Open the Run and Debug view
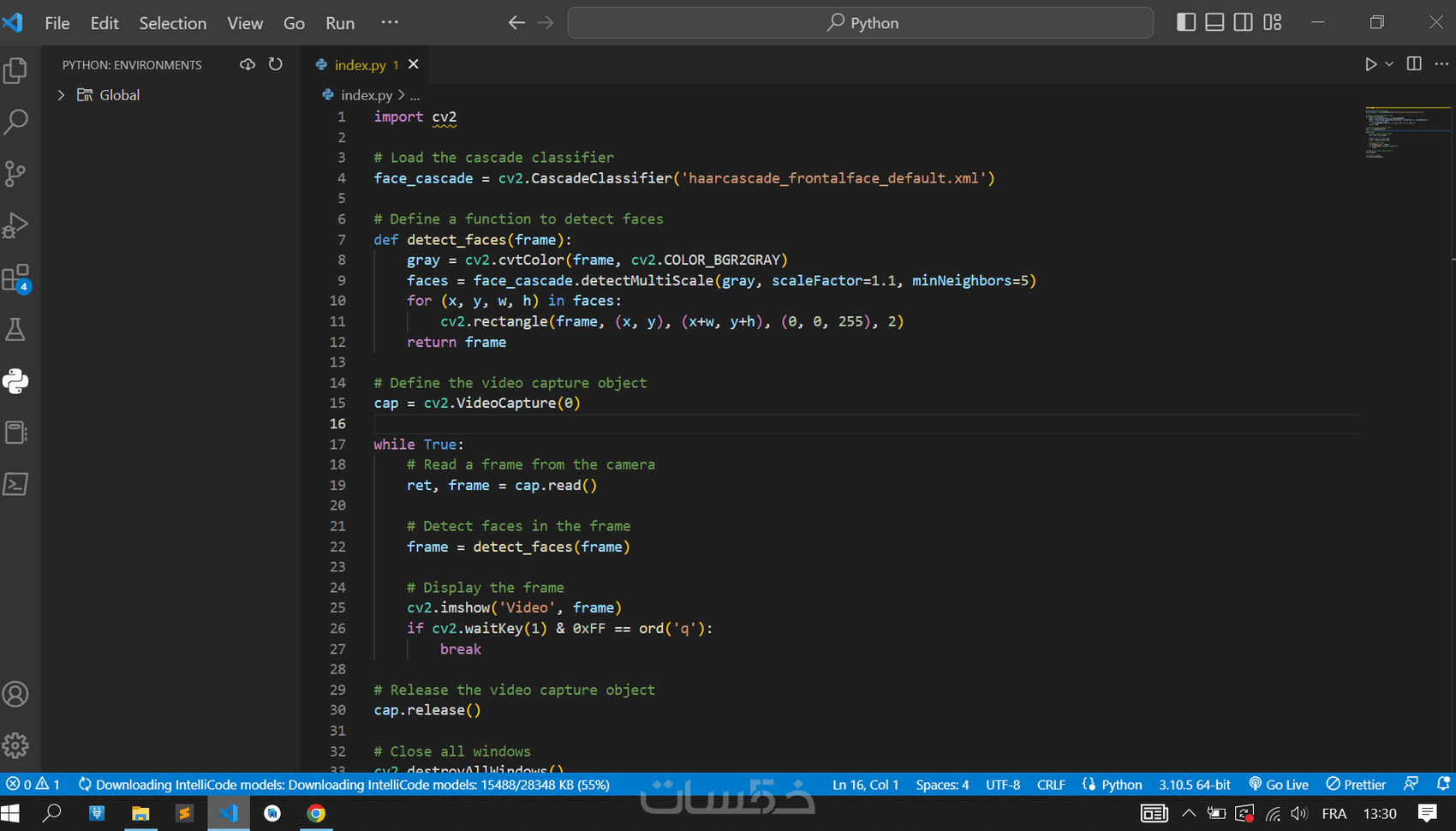This screenshot has height=831, width=1456. pos(16,225)
